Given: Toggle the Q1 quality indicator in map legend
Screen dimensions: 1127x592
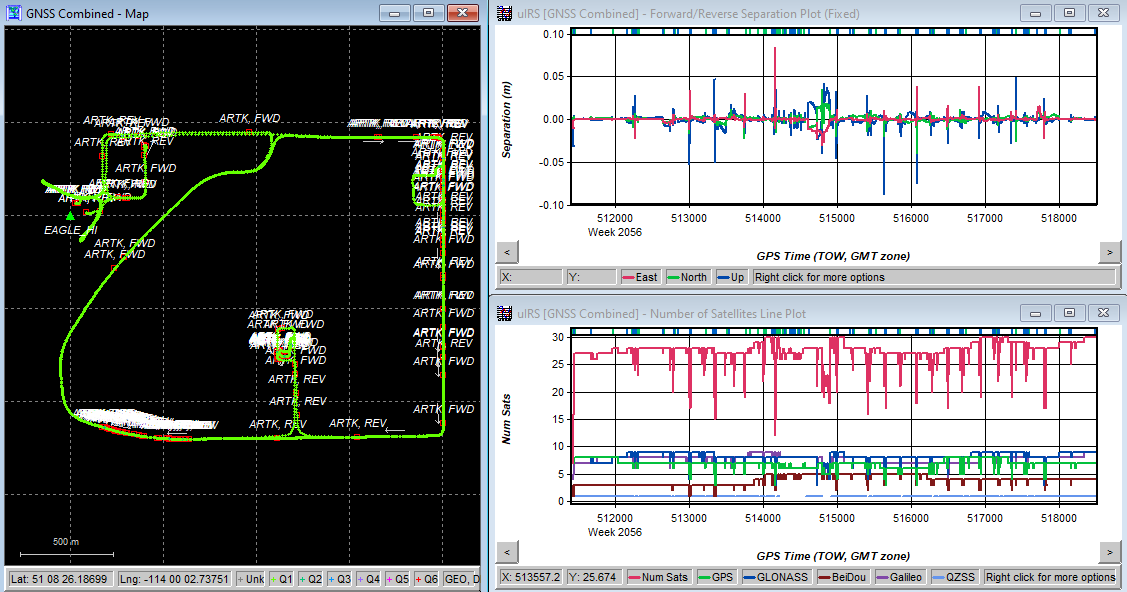Looking at the screenshot, I should pos(282,578).
